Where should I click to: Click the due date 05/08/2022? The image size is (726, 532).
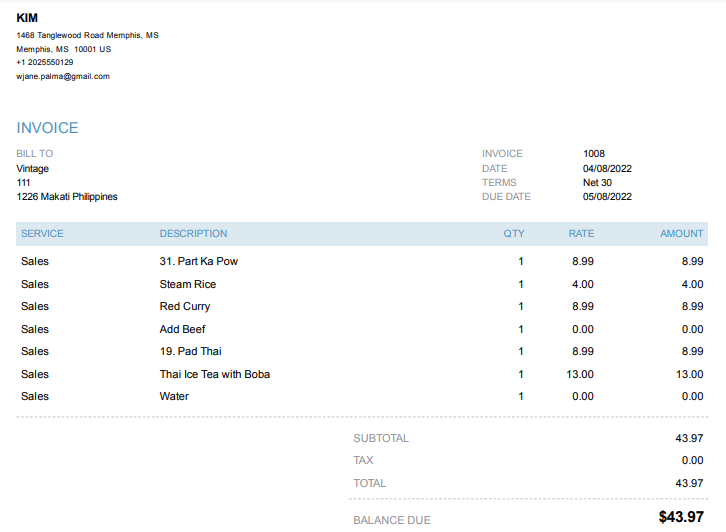point(607,197)
